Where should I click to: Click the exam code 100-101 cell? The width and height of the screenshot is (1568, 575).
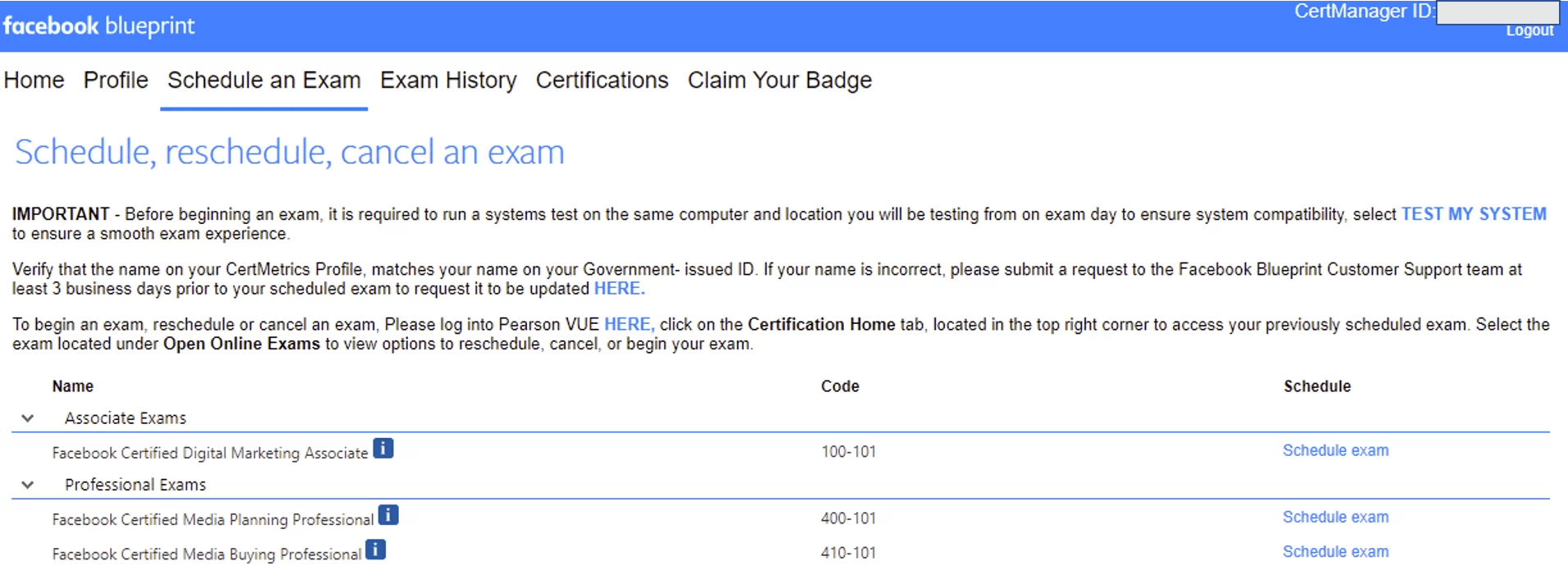click(x=848, y=452)
